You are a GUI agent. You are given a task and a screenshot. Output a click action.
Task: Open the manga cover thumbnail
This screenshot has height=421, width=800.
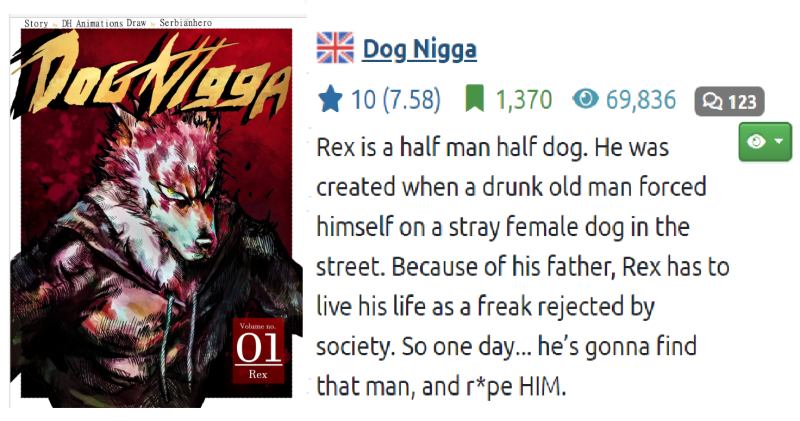pyautogui.click(x=156, y=212)
